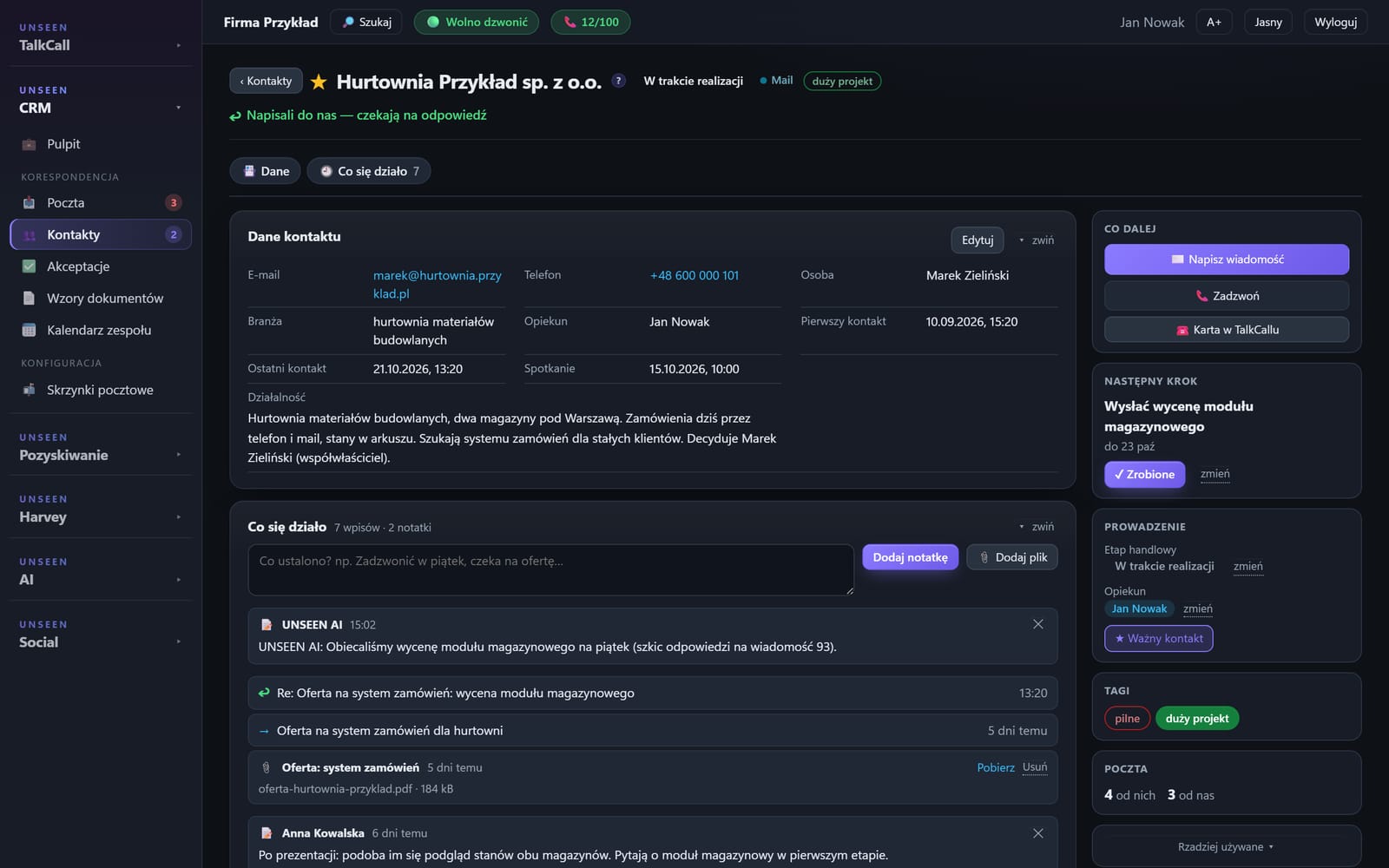
Task: Collapse Dane kontaktu panel with zwiń
Action: [x=1037, y=240]
